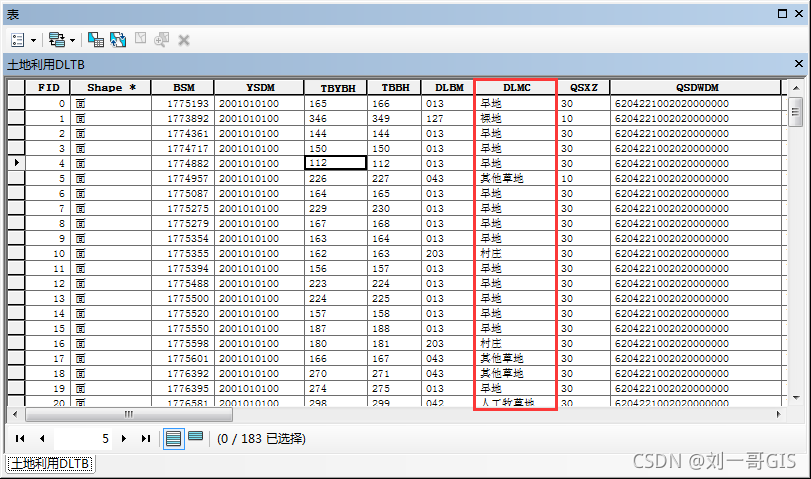Image resolution: width=811 pixels, height=479 pixels.
Task: Click the YSDM column header
Action: [260, 87]
